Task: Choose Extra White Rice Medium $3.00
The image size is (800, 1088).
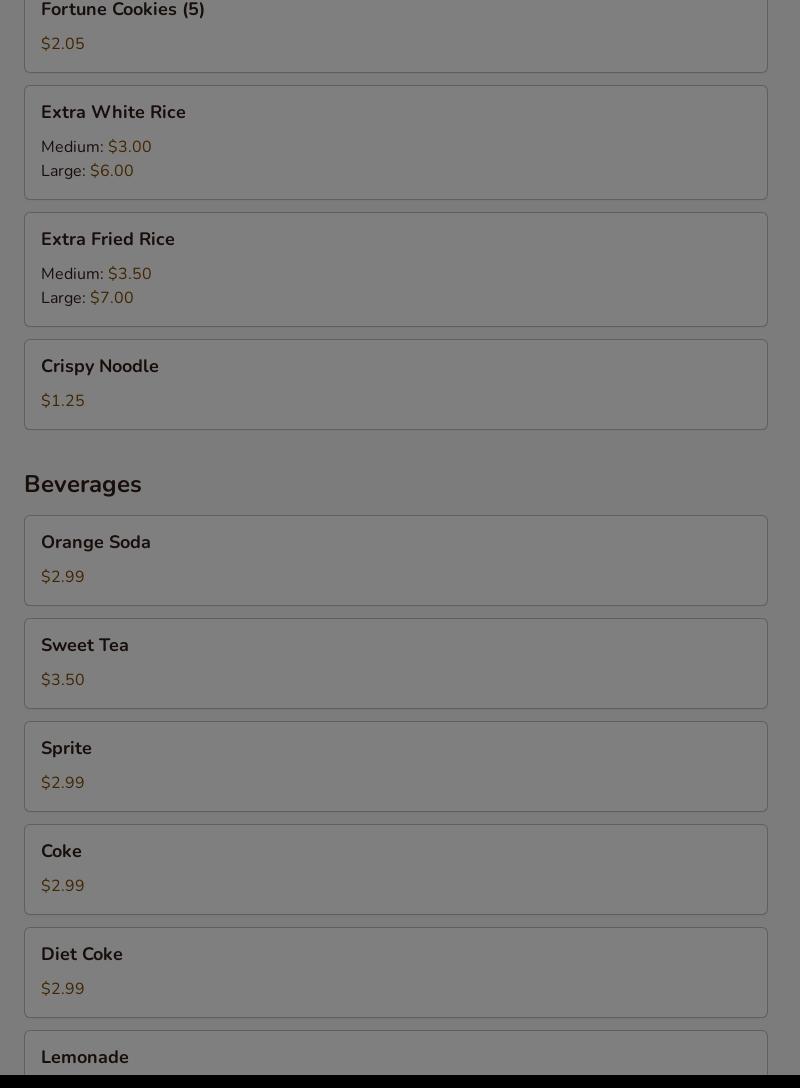Action: pos(96,146)
